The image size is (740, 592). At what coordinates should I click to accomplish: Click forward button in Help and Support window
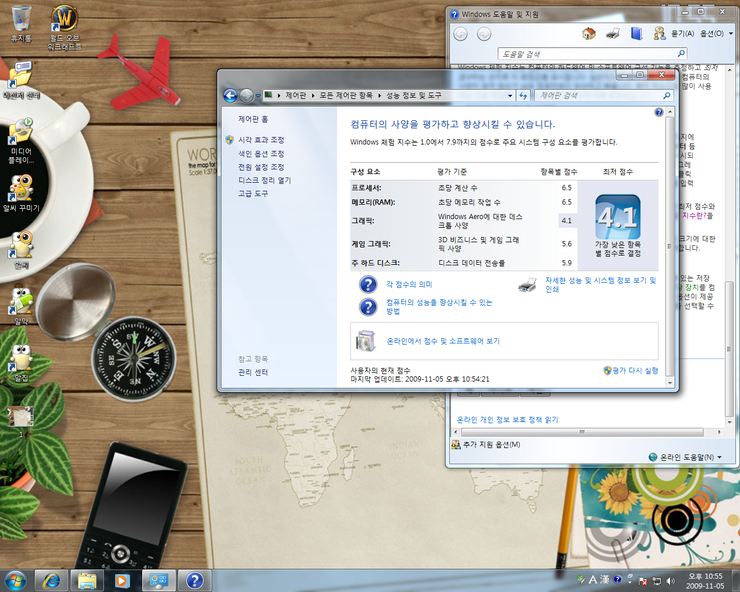pyautogui.click(x=484, y=34)
